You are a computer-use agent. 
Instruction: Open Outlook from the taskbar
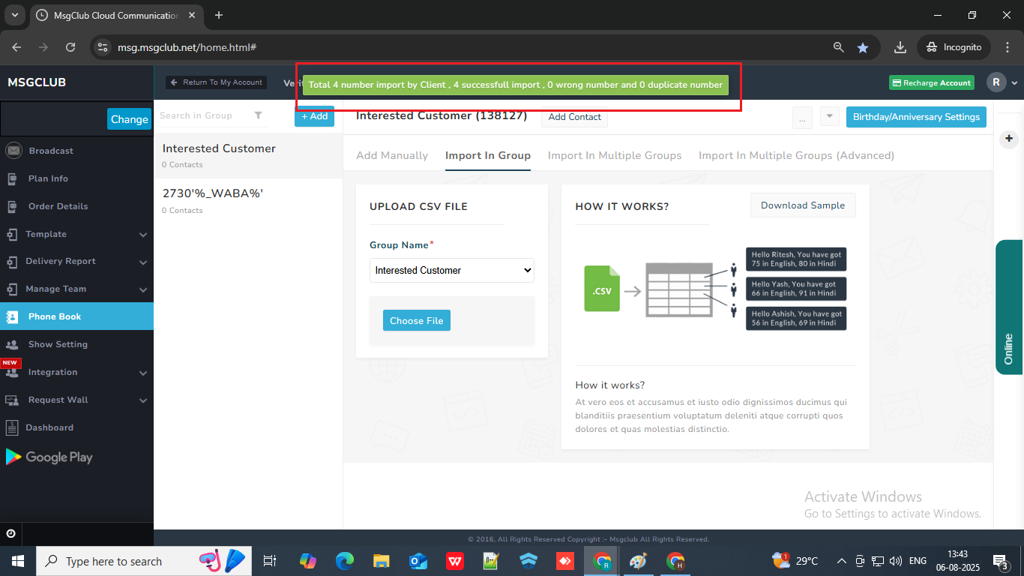pos(418,561)
